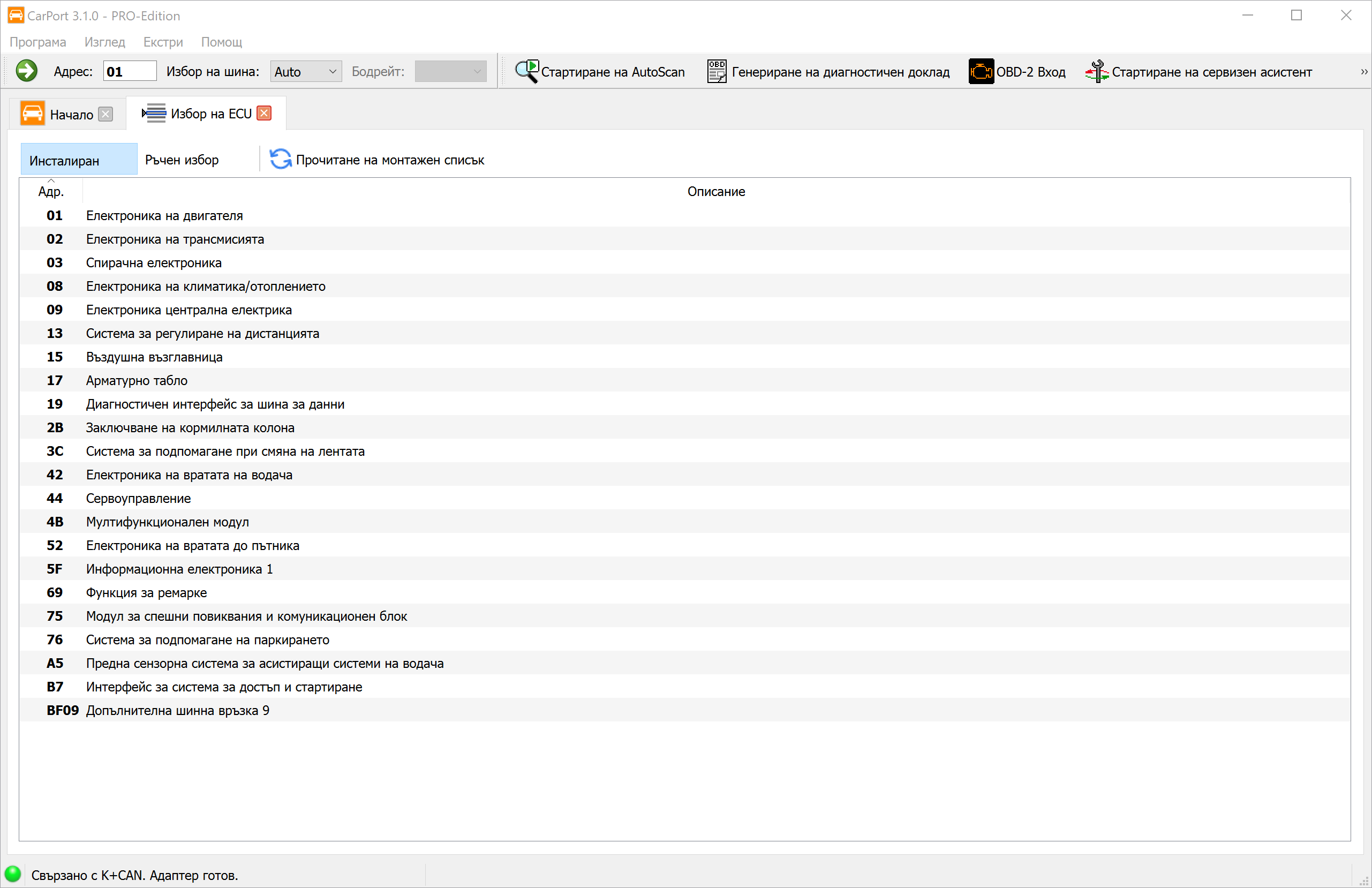Click the green go arrow icon
Image resolution: width=1372 pixels, height=888 pixels.
click(27, 72)
